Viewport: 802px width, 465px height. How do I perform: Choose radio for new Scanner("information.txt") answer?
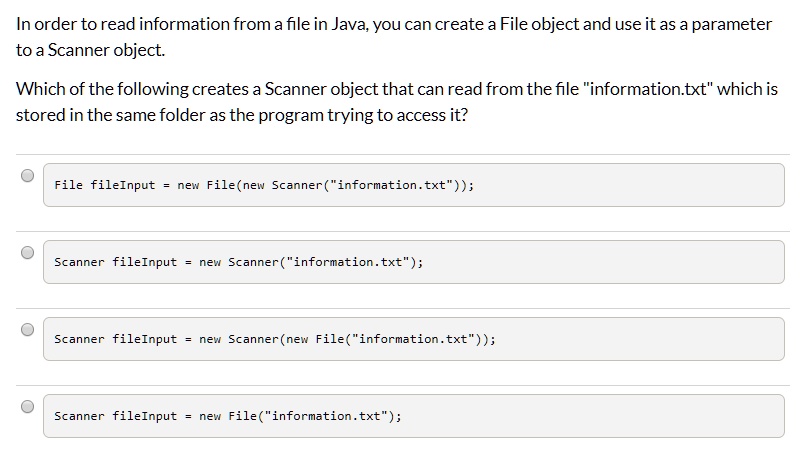27,252
